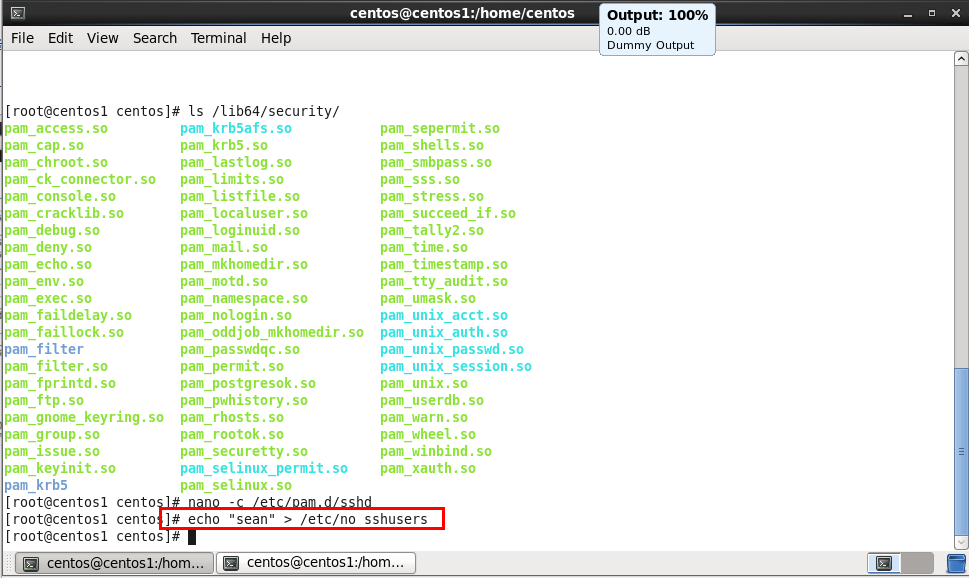Click the blue pam_krb5 directory name
The height and width of the screenshot is (578, 969).
(36, 486)
